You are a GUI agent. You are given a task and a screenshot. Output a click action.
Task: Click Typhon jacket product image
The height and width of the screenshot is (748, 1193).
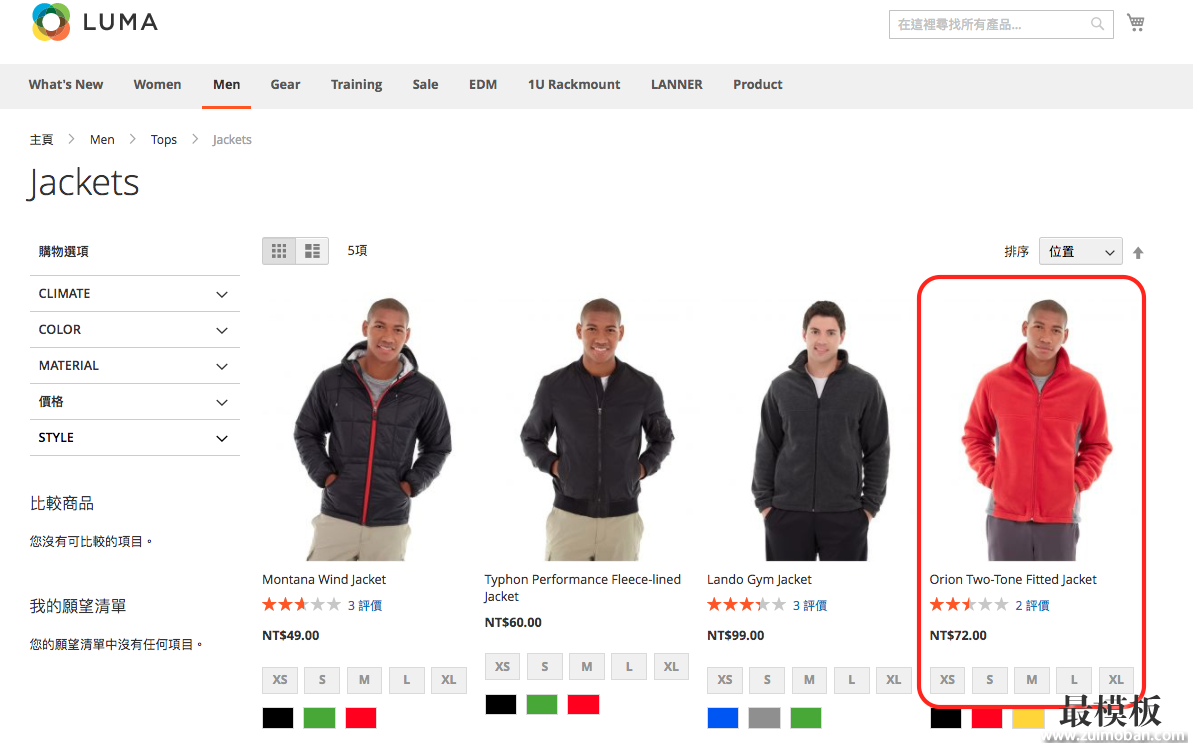(x=597, y=428)
